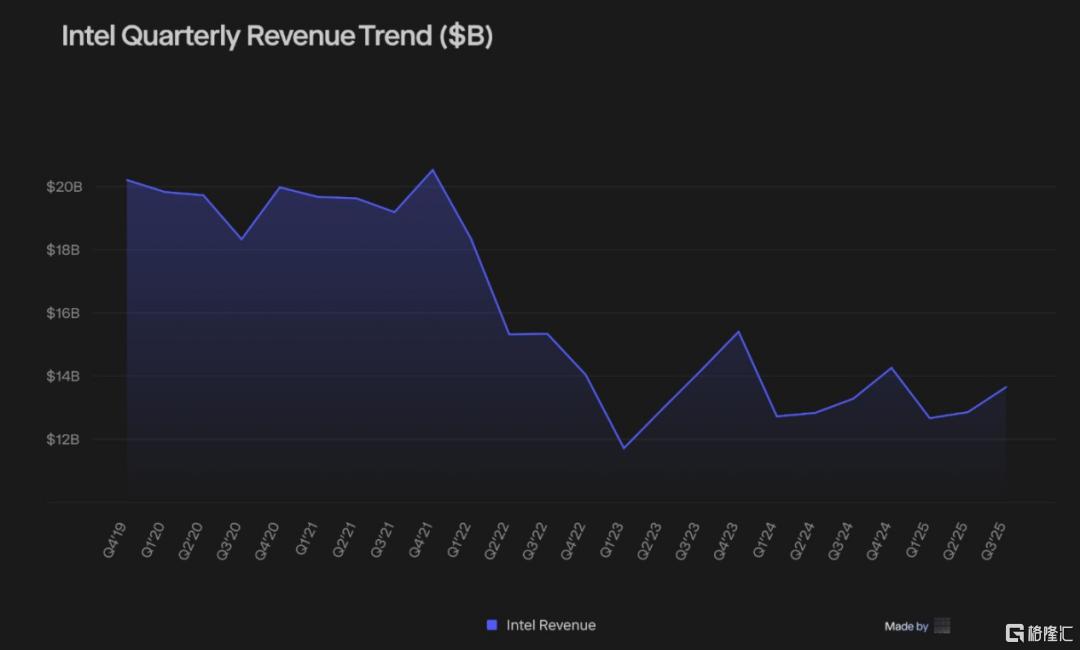Click the Q3'25 final data point
1080x650 pixels.
pyautogui.click(x=1006, y=387)
